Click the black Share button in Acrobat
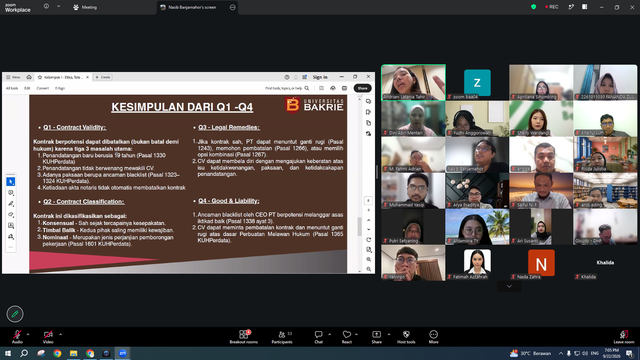Screen dimensions: 640x360 pyautogui.click(x=362, y=88)
